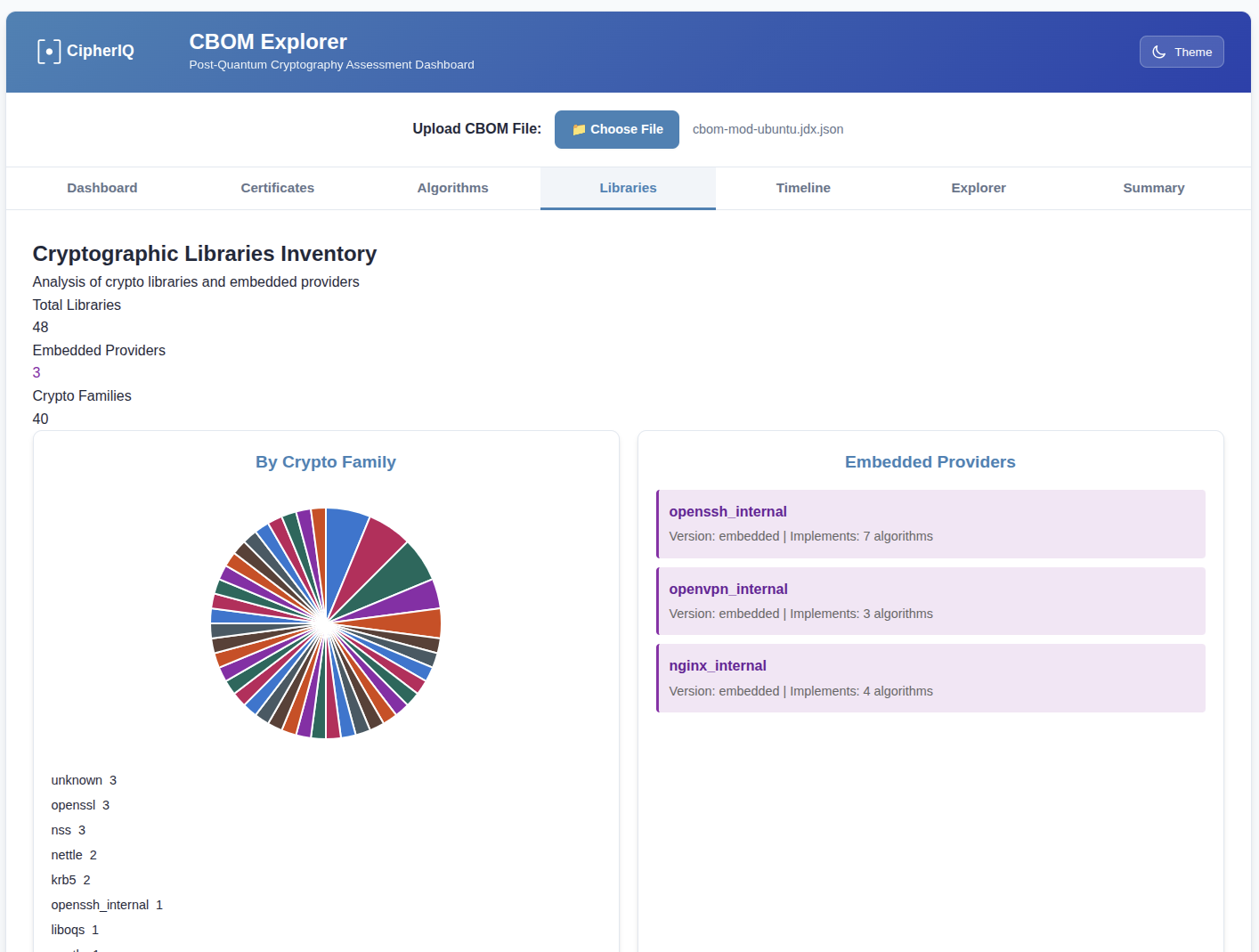Open the Dashboard tab
The image size is (1259, 952).
point(102,188)
